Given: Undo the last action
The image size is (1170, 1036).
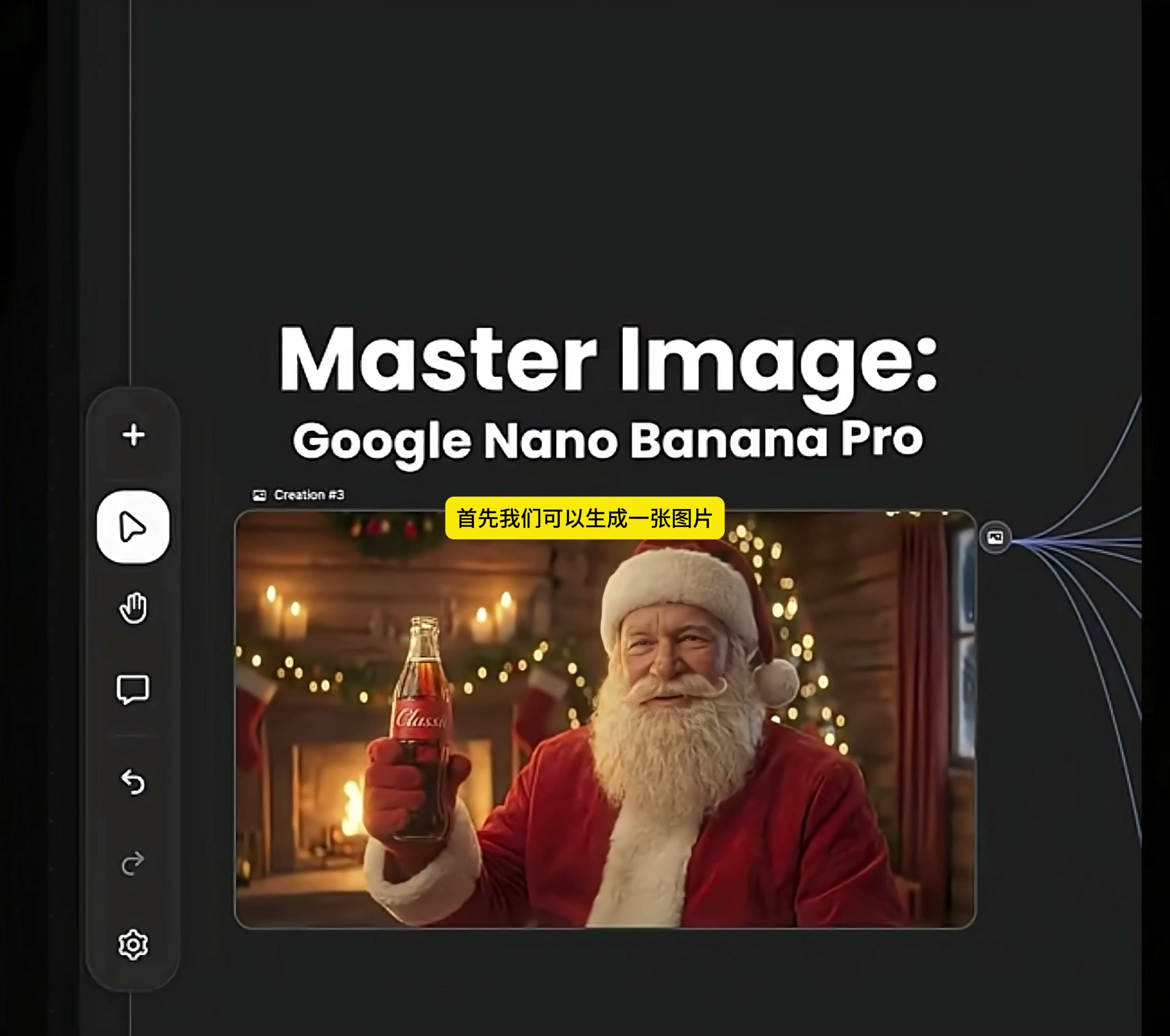Looking at the screenshot, I should [x=133, y=782].
